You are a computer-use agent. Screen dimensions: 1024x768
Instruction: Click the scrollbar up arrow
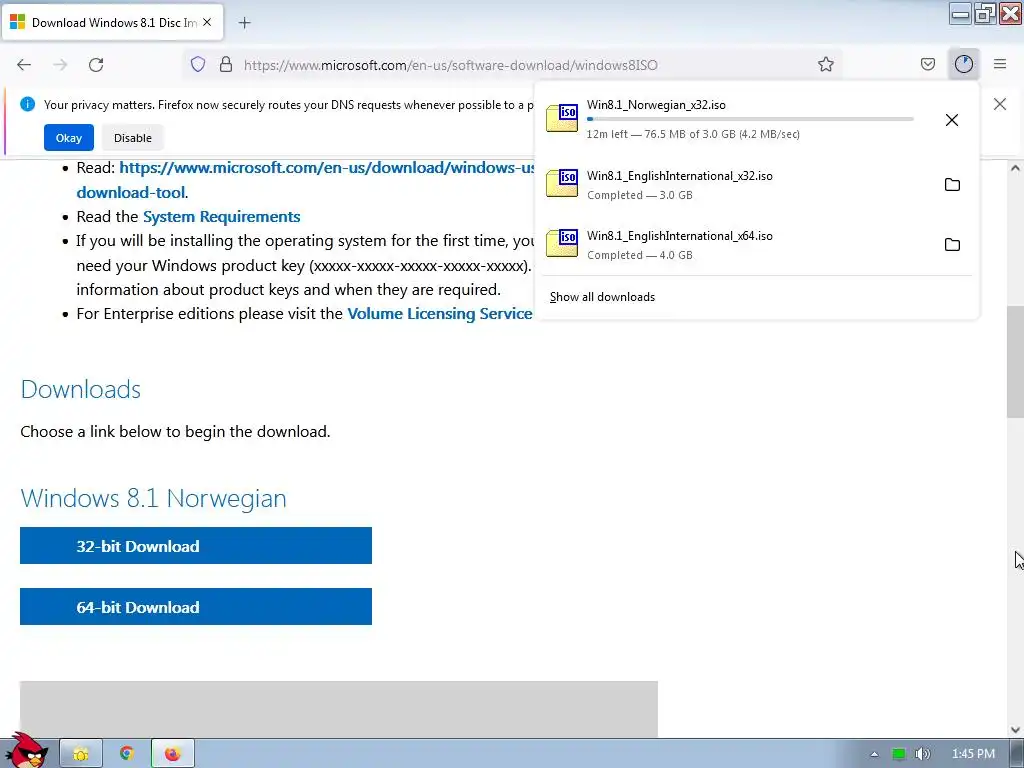(1015, 168)
